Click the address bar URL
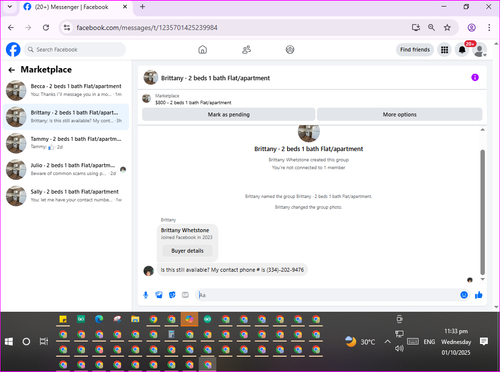The height and width of the screenshot is (372, 500). point(147,28)
